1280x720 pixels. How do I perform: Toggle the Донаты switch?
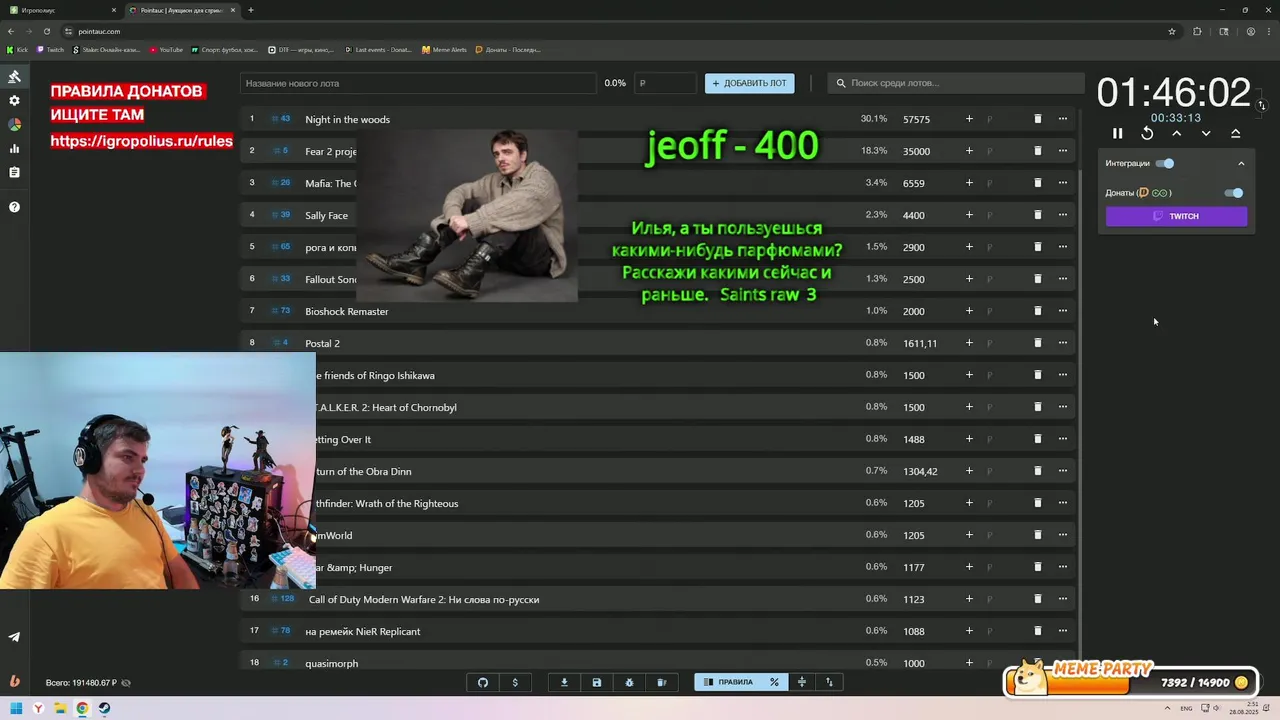1234,193
